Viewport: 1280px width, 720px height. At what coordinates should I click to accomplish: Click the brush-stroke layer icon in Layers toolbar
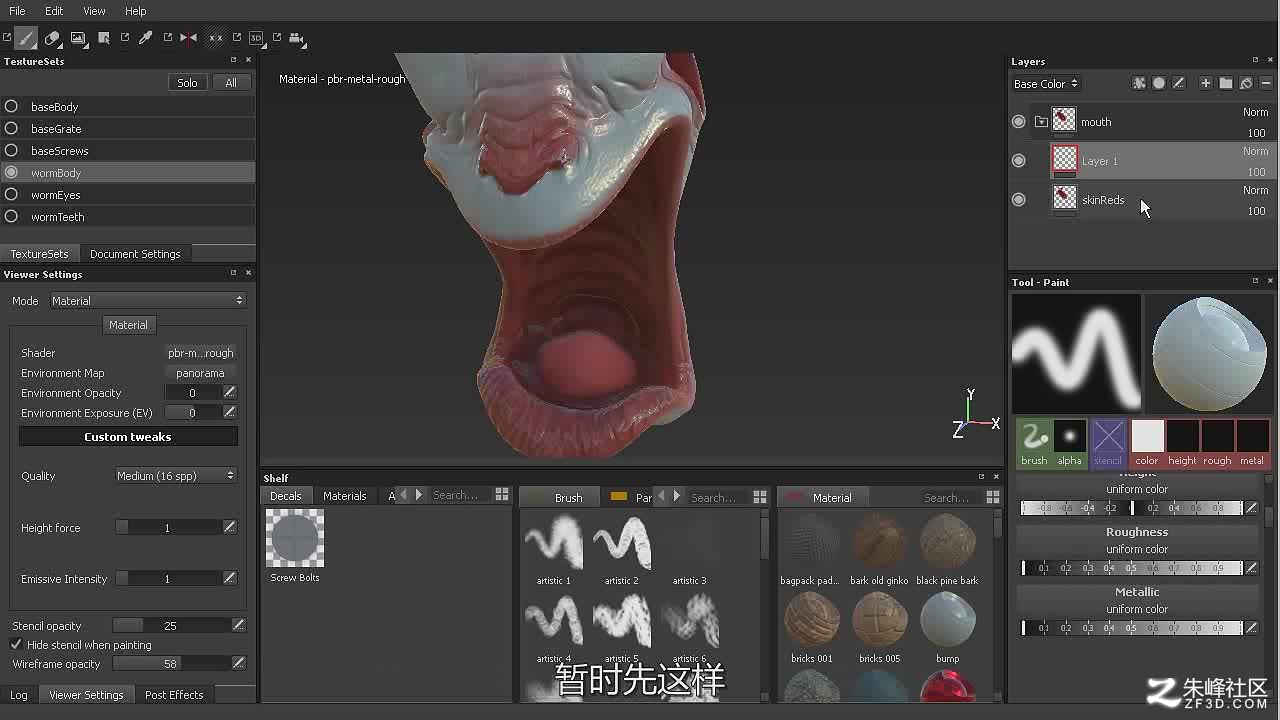1179,83
